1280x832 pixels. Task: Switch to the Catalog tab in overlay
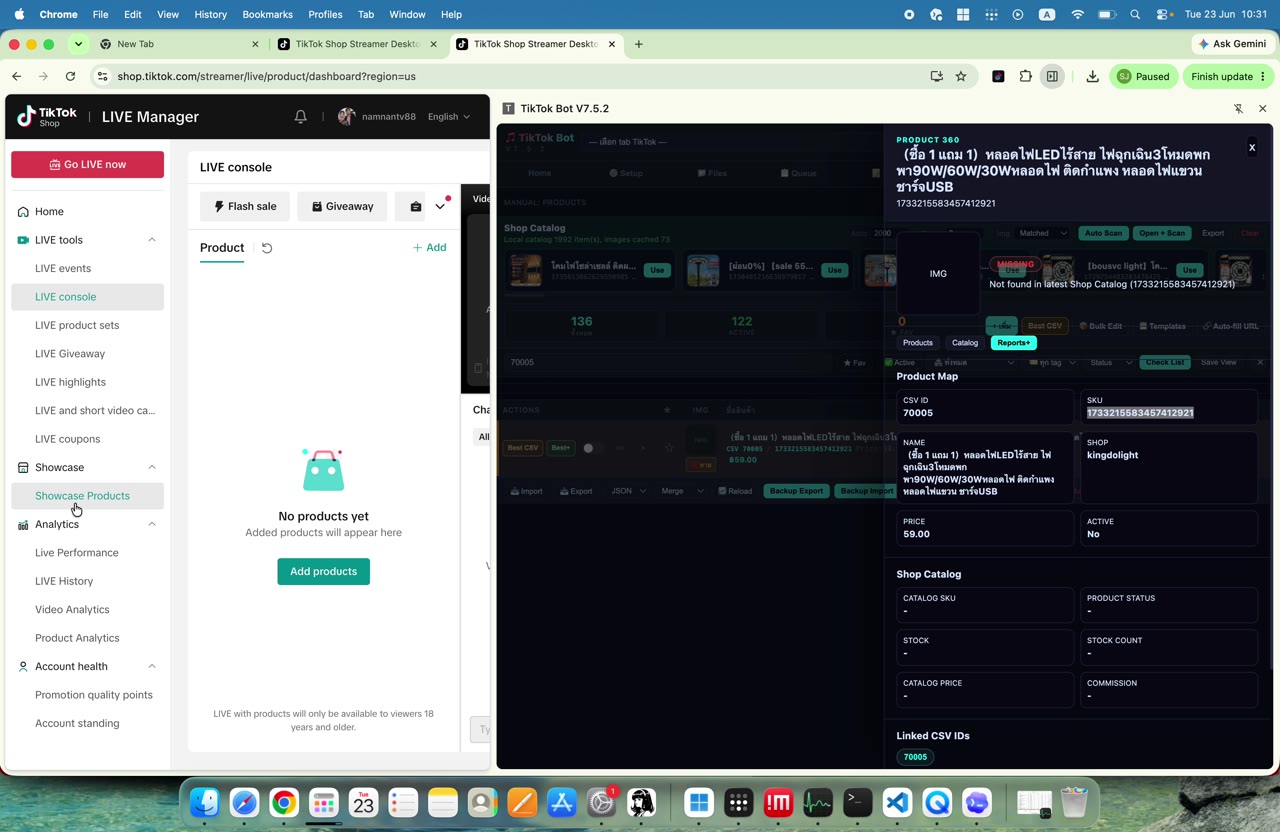[x=965, y=343]
